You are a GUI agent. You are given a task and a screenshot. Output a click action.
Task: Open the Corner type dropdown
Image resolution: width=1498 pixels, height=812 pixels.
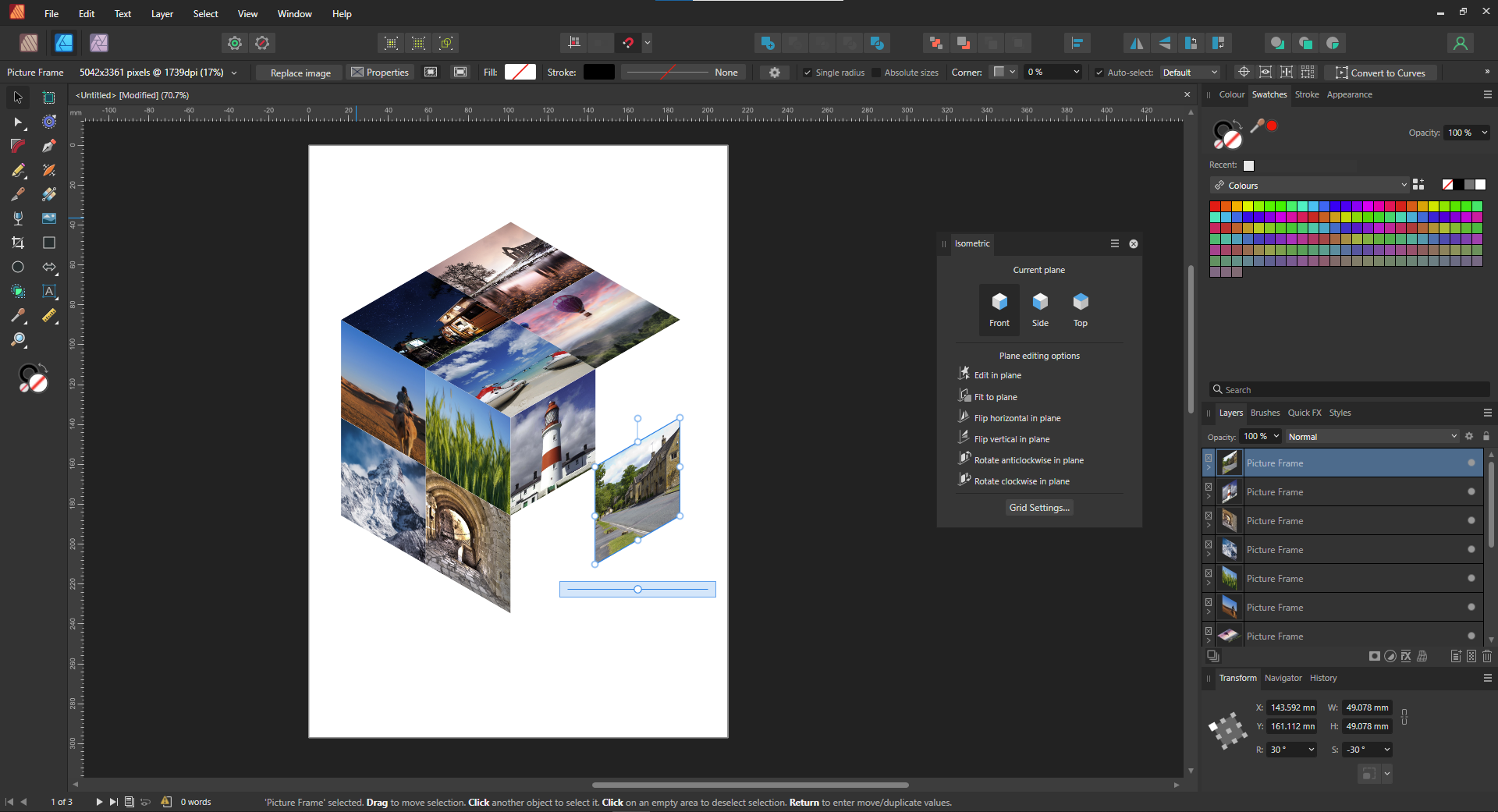tap(1004, 73)
